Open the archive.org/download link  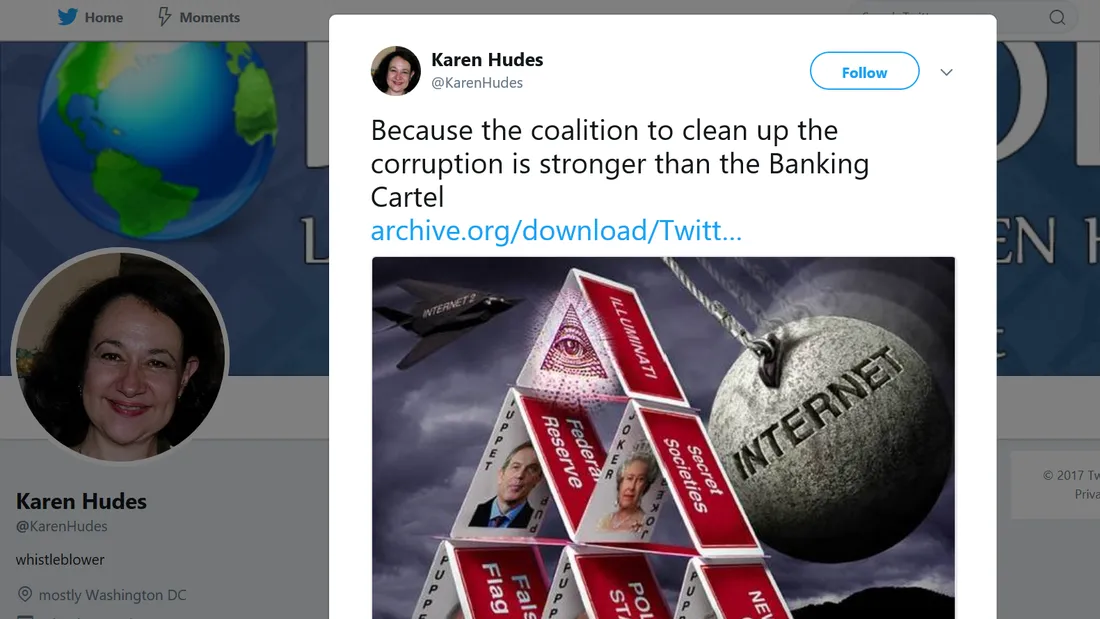tap(556, 230)
